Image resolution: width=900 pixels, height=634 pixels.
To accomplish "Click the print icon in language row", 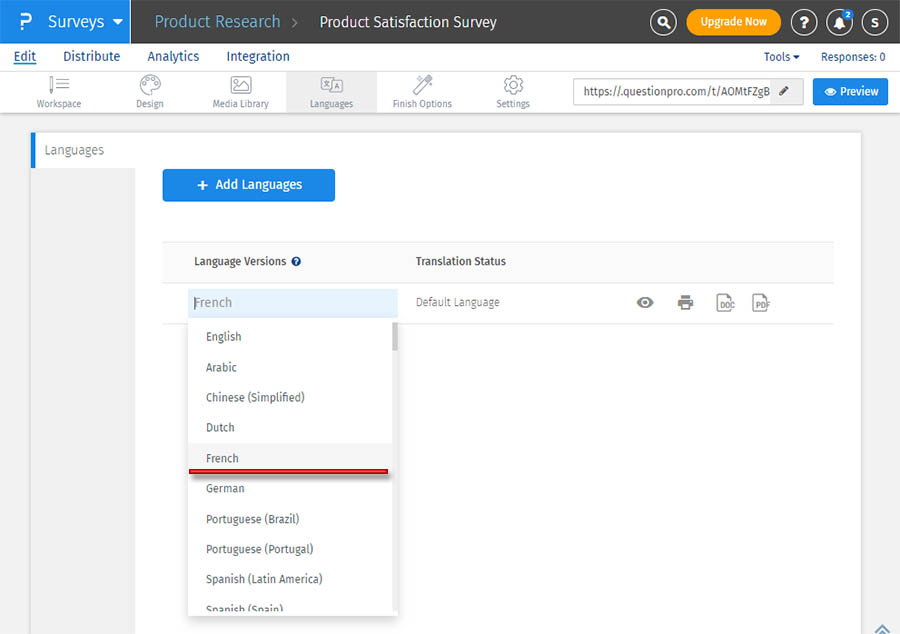I will [x=685, y=302].
